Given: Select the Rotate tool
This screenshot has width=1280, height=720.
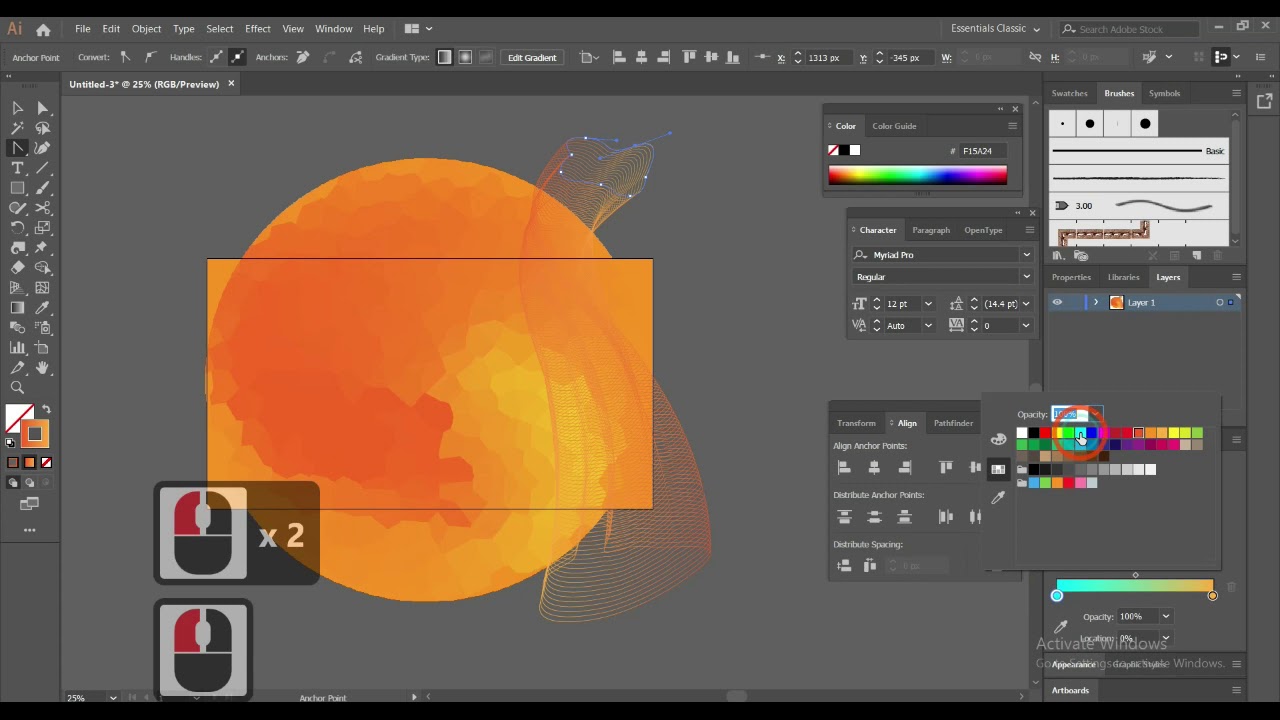Looking at the screenshot, I should [x=18, y=228].
